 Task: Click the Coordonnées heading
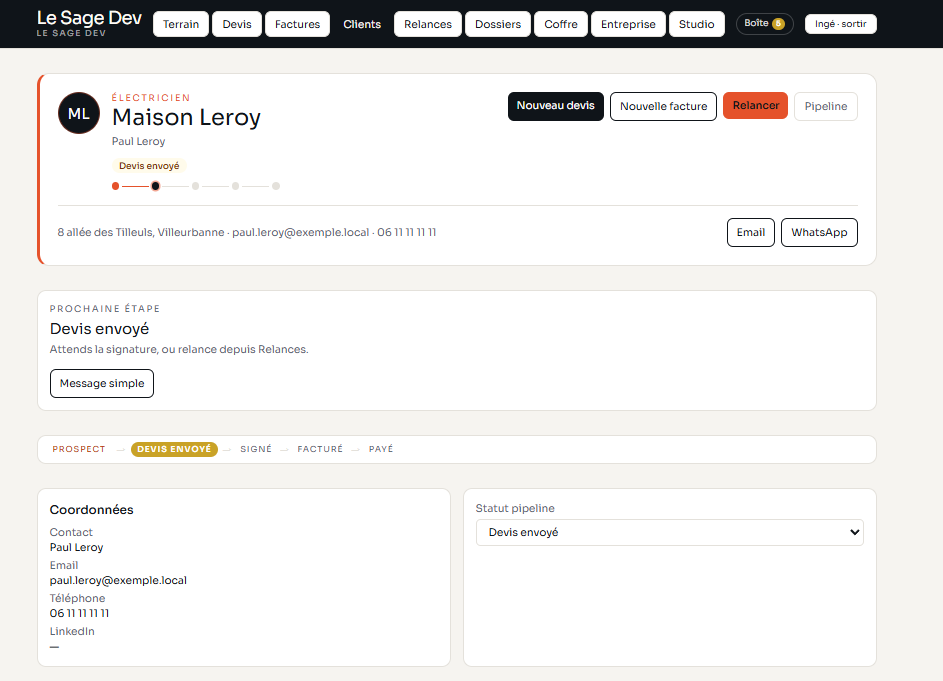(x=91, y=510)
